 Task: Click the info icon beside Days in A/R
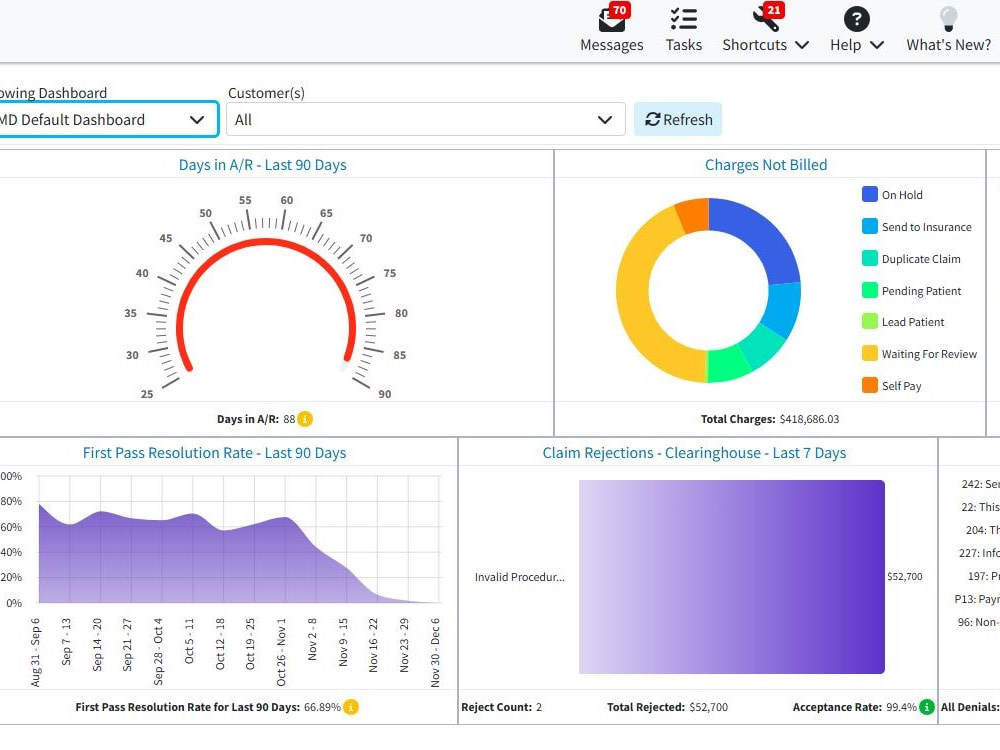pyautogui.click(x=305, y=419)
